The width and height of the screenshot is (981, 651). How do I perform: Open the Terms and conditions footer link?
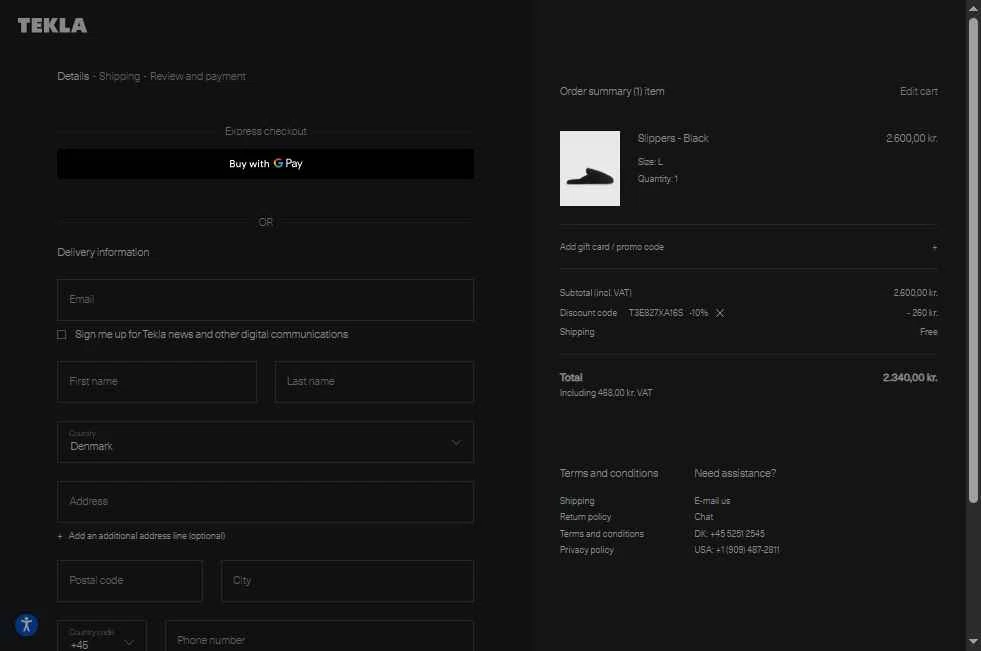[601, 534]
